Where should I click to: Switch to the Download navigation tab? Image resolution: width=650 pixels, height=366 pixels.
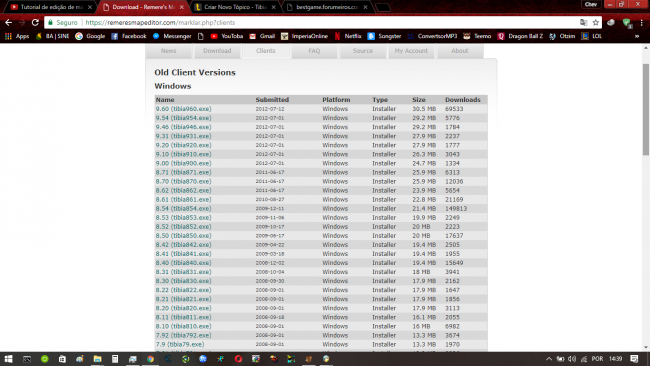click(217, 51)
